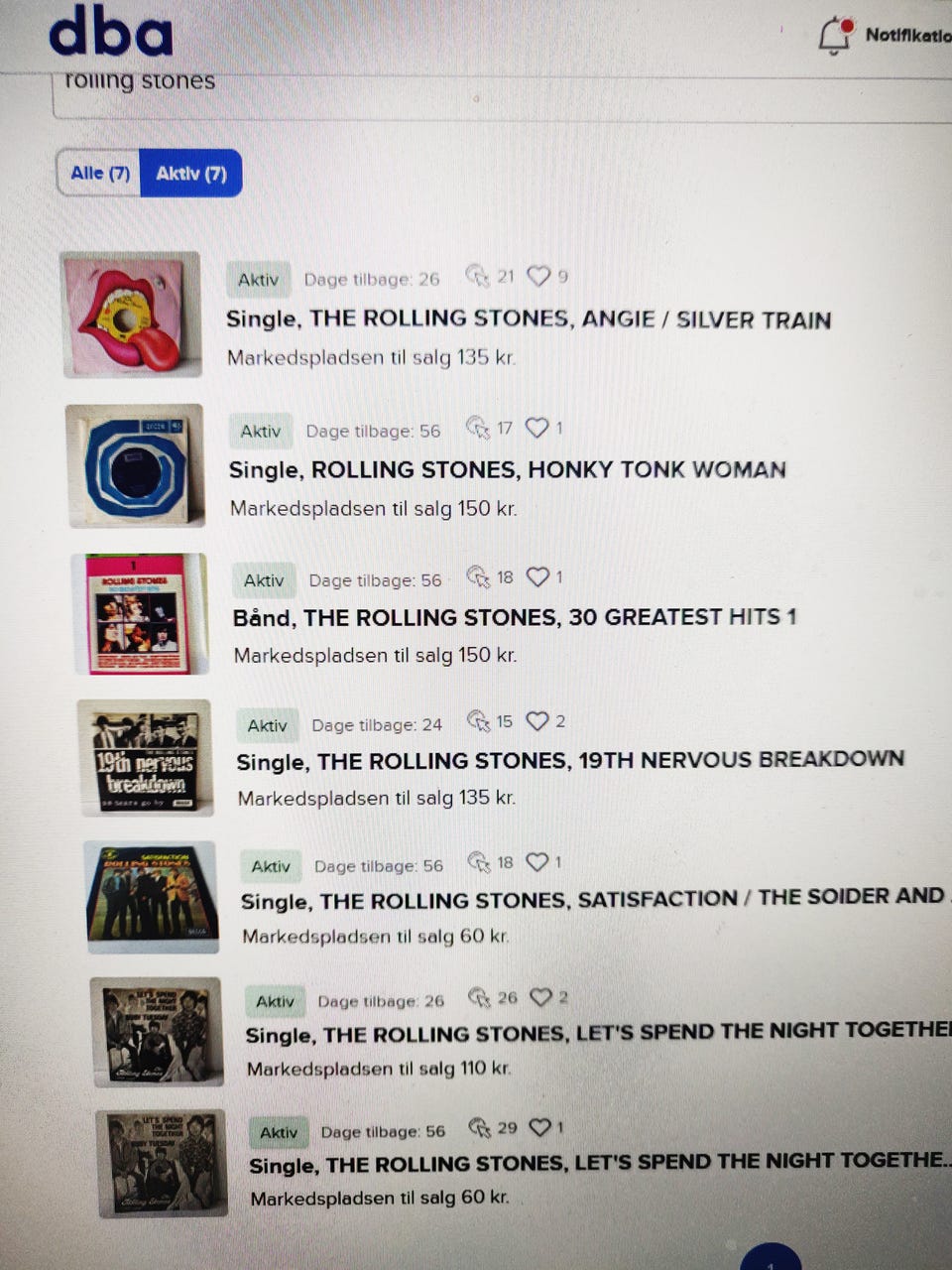Open the notifications bell icon
The width and height of the screenshot is (952, 1270).
coord(835,35)
